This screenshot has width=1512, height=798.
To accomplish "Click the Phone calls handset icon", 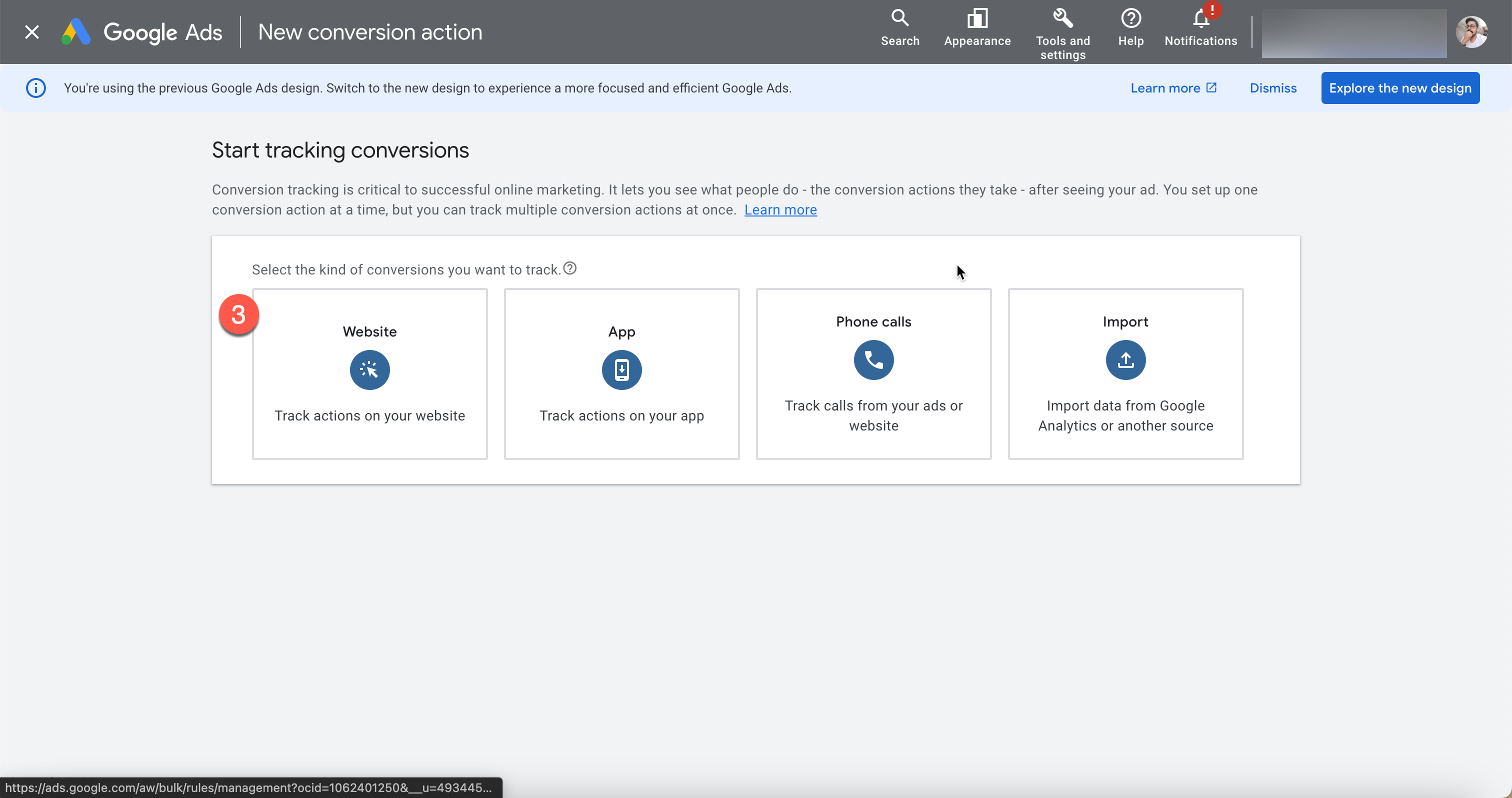I will point(873,360).
